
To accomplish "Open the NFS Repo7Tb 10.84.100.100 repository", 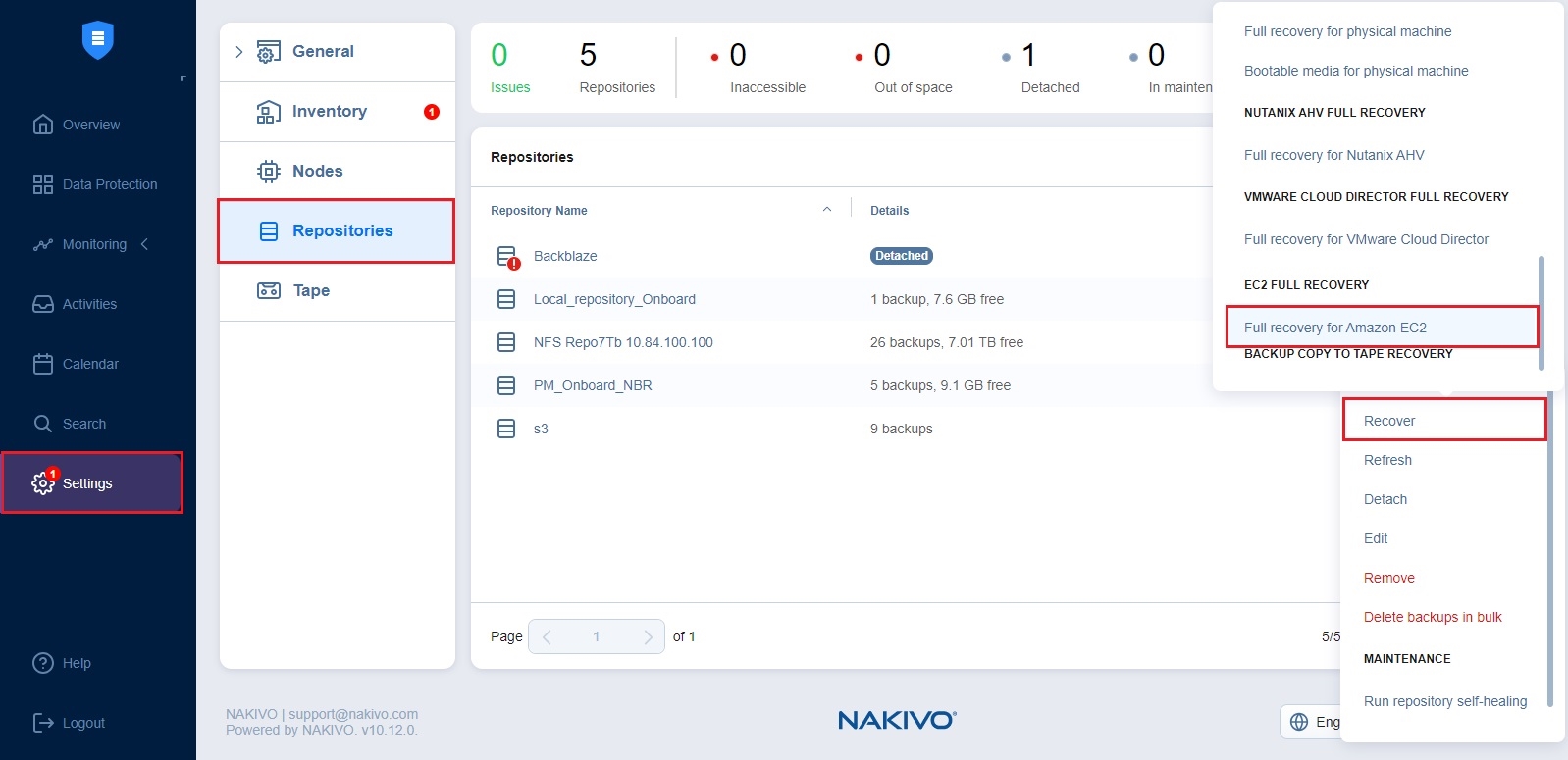I will (623, 342).
